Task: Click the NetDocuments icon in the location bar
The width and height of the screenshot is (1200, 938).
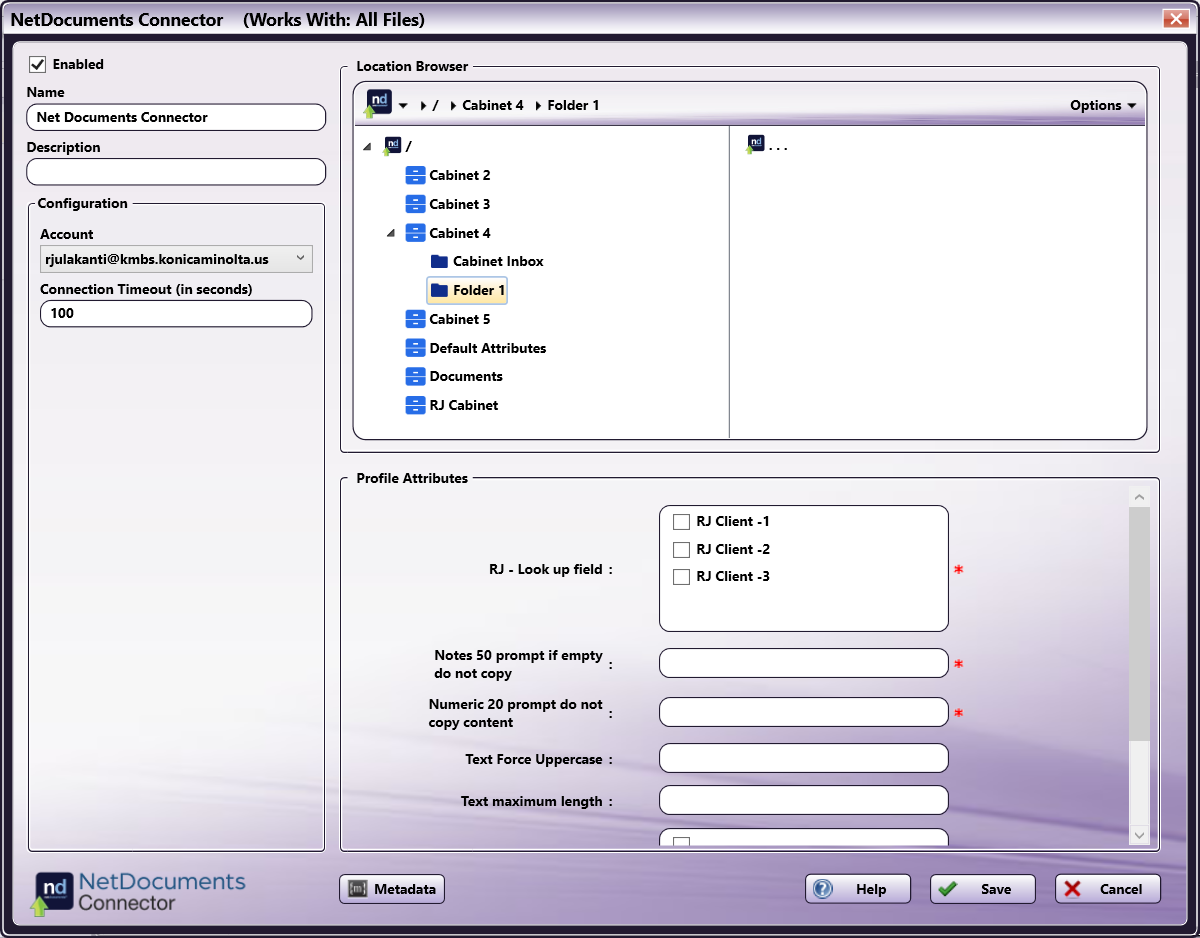Action: click(x=379, y=103)
